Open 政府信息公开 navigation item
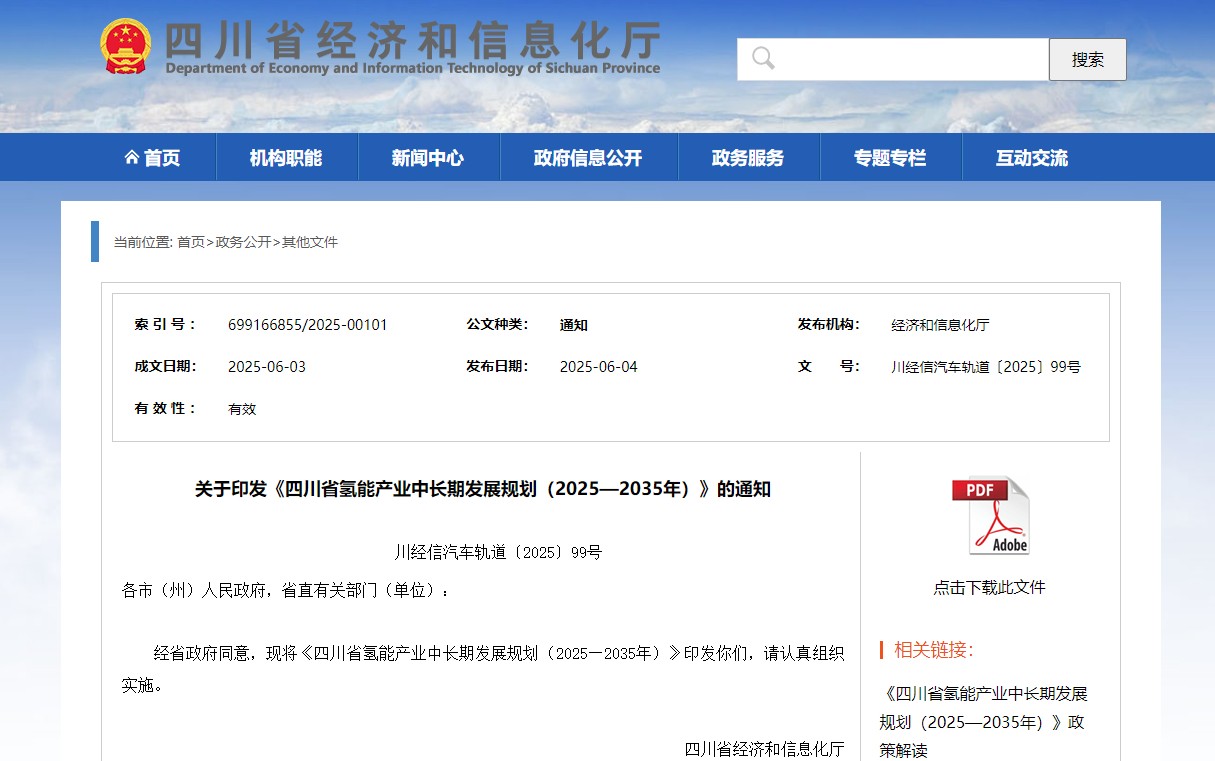This screenshot has width=1215, height=761. 588,158
